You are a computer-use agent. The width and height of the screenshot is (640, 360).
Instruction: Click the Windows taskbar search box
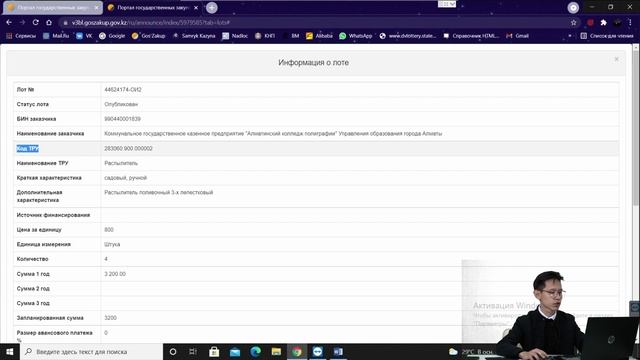point(91,351)
